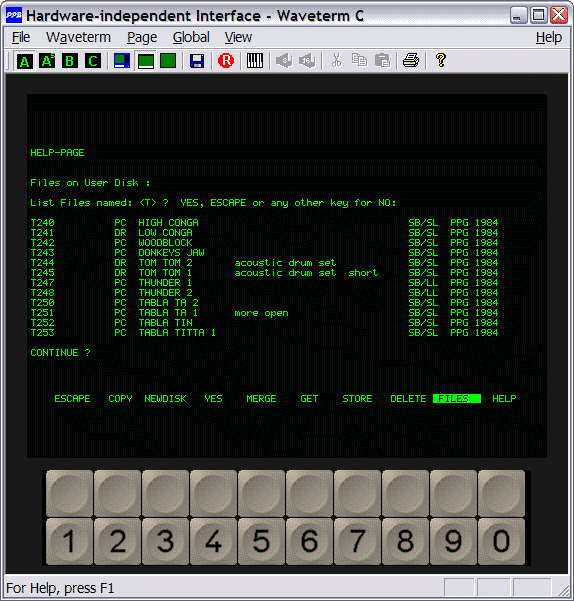Viewport: 574px width, 601px height.
Task: Push the number 4 key
Action: [213, 541]
